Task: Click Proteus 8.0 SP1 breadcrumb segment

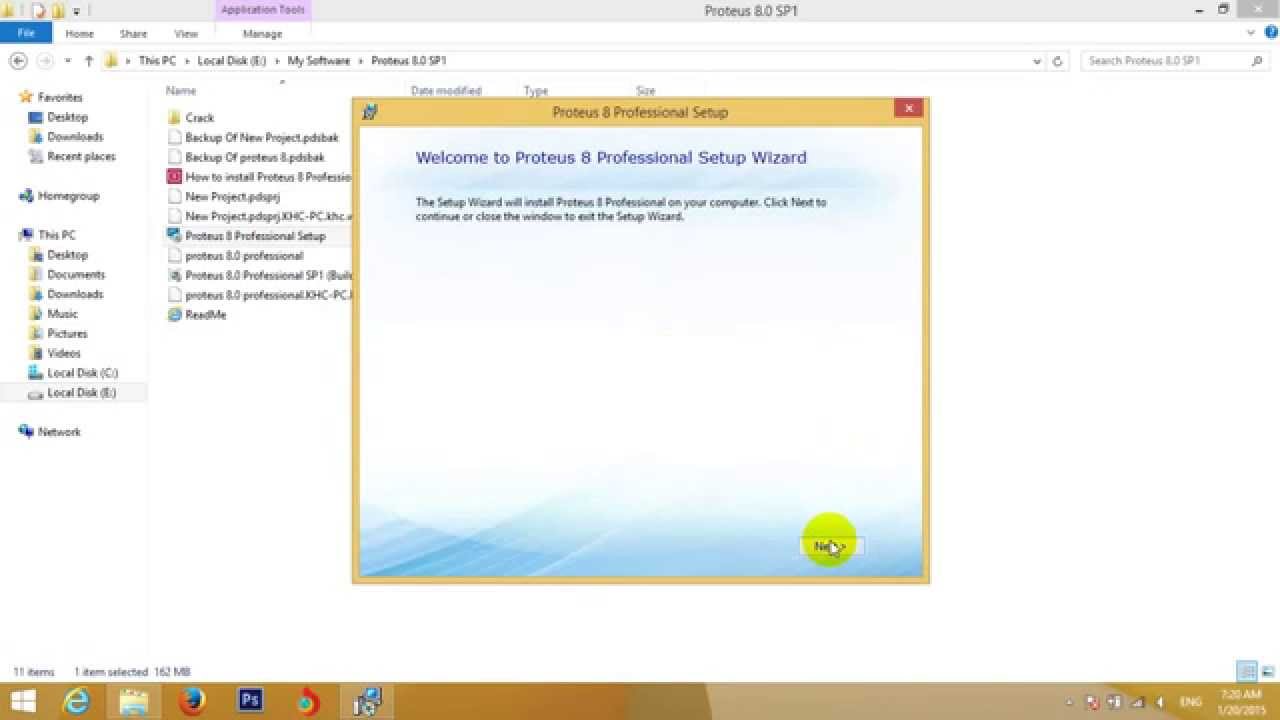Action: (x=408, y=61)
